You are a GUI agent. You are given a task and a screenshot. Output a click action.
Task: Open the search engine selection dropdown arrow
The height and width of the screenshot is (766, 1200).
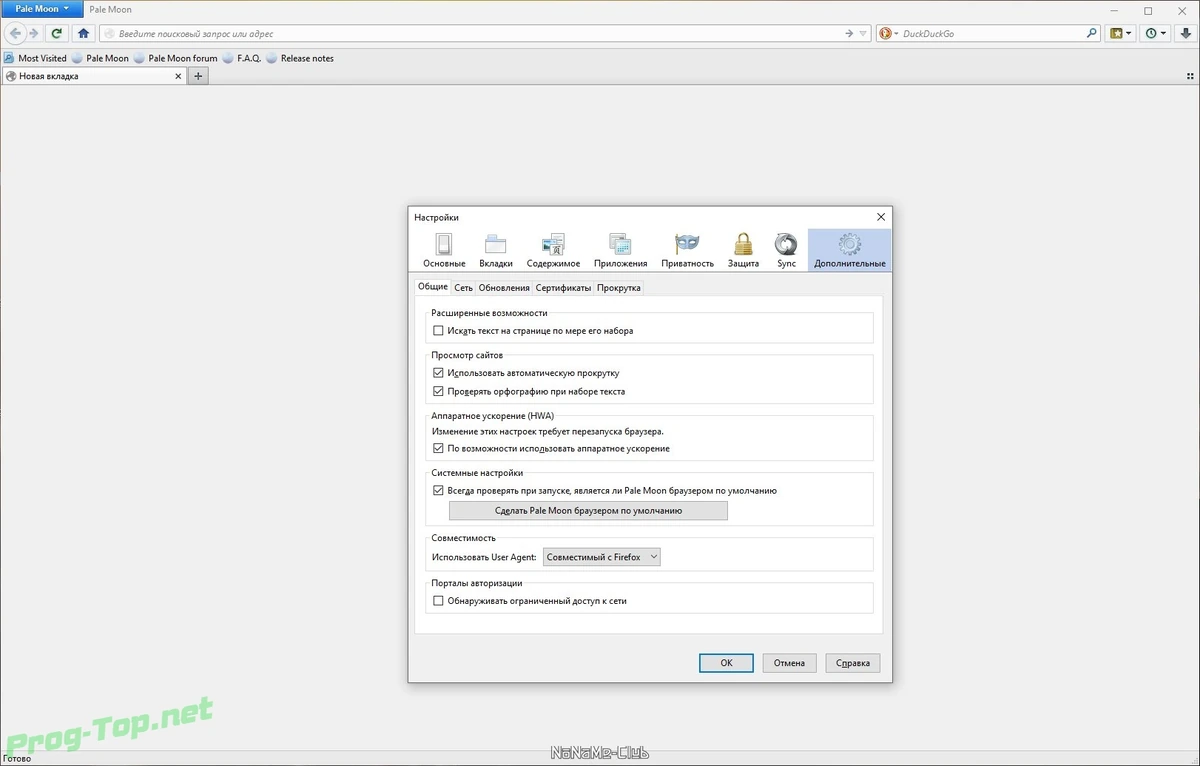coord(896,33)
